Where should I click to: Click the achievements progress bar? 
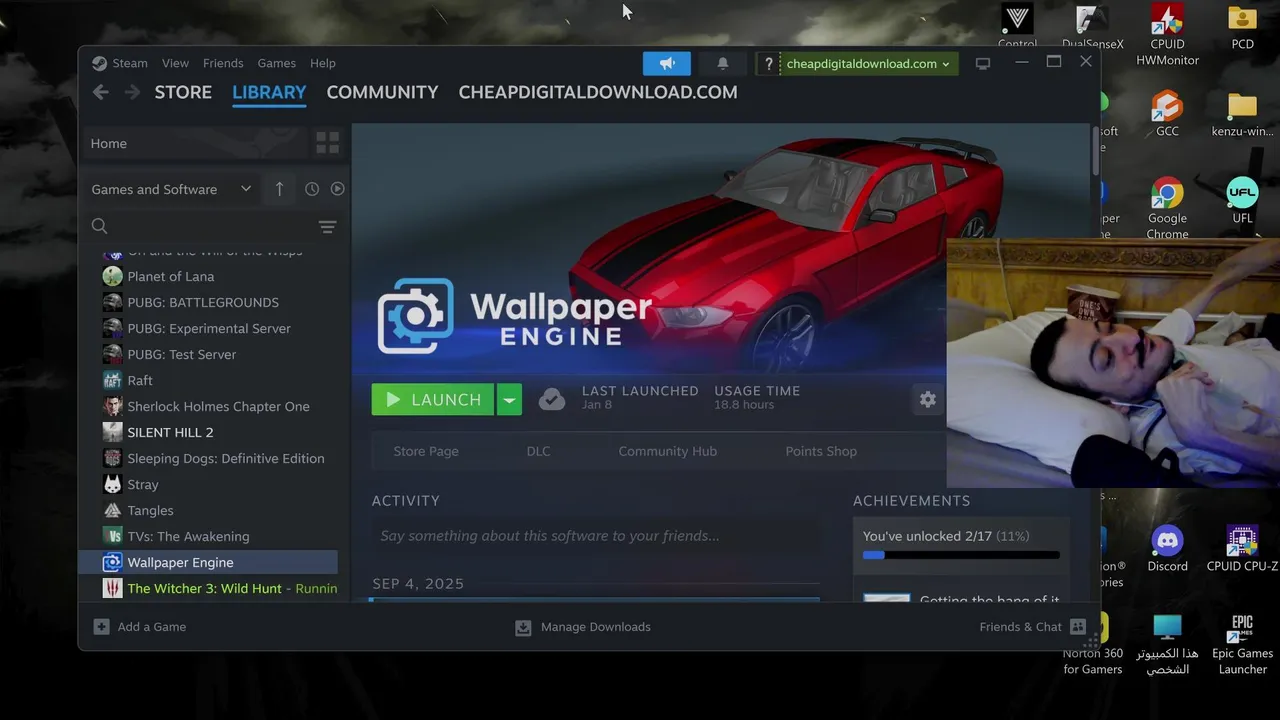coord(961,555)
